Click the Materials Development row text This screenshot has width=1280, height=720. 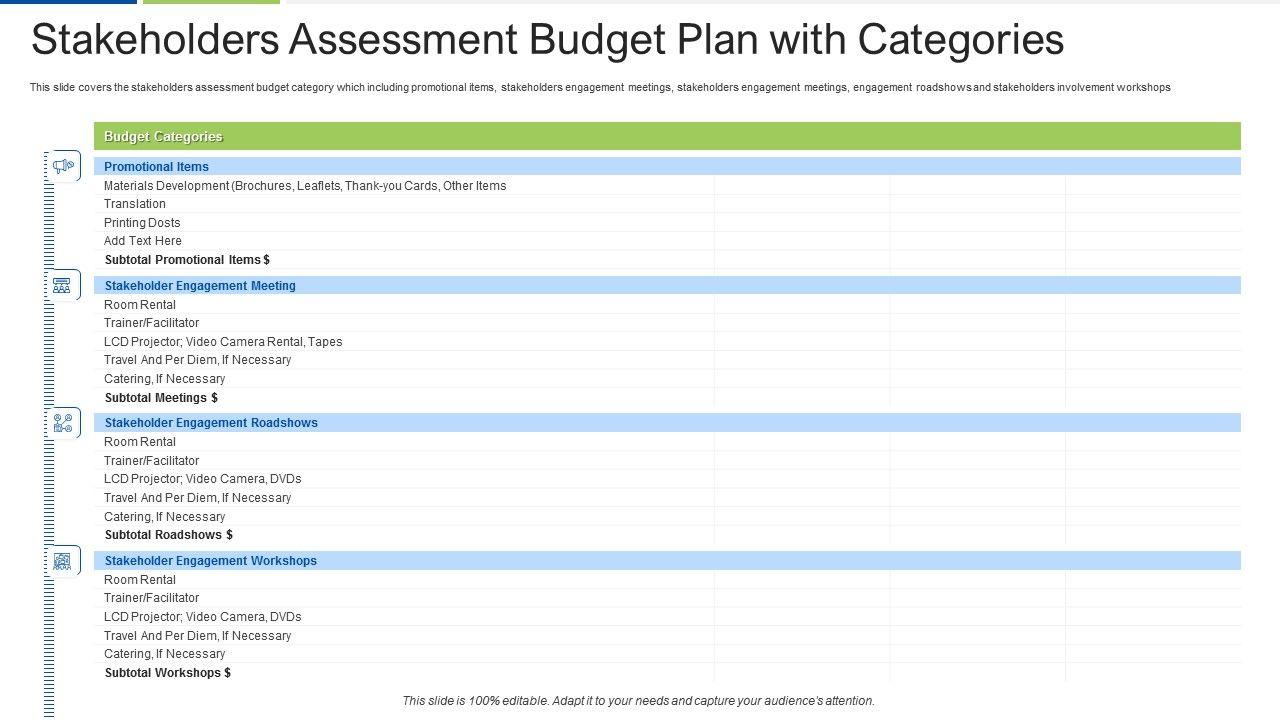[x=305, y=186]
